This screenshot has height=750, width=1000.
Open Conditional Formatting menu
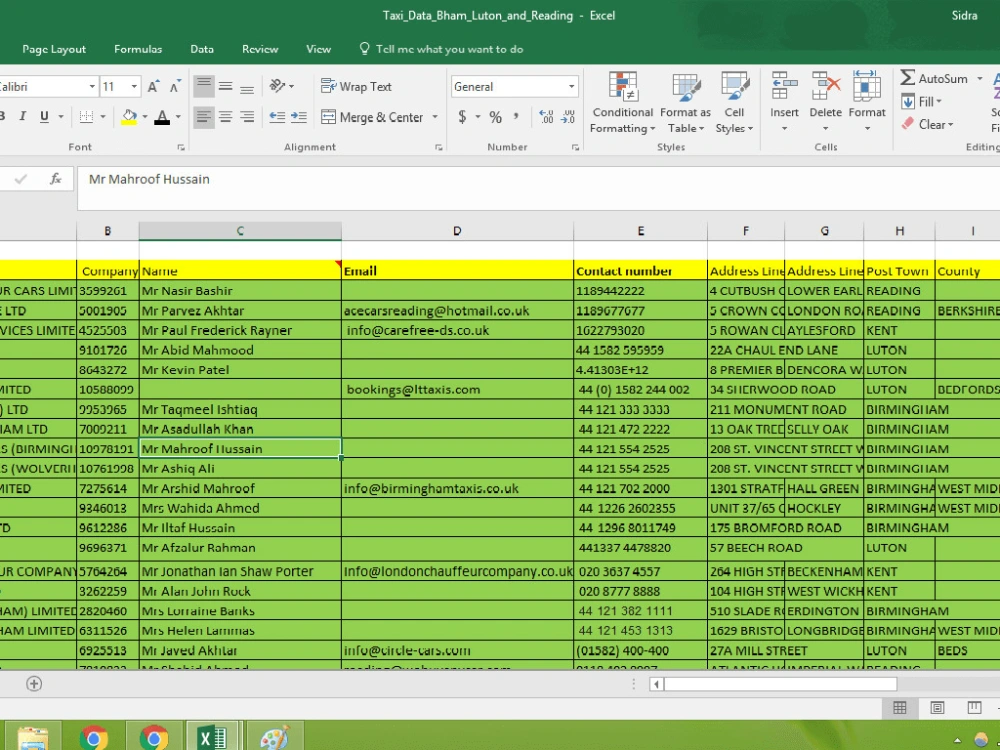[x=622, y=103]
